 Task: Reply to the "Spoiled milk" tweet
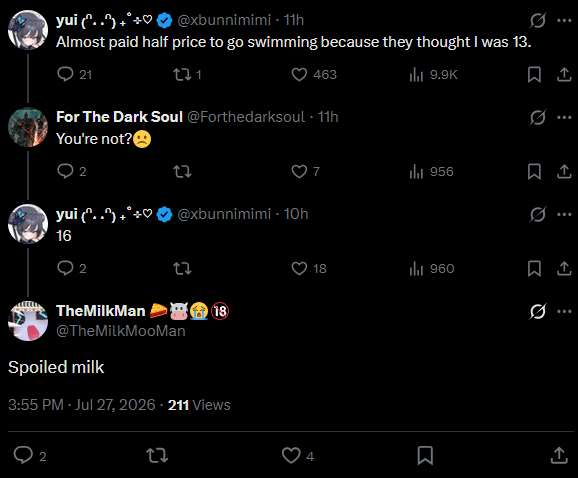pos(23,455)
